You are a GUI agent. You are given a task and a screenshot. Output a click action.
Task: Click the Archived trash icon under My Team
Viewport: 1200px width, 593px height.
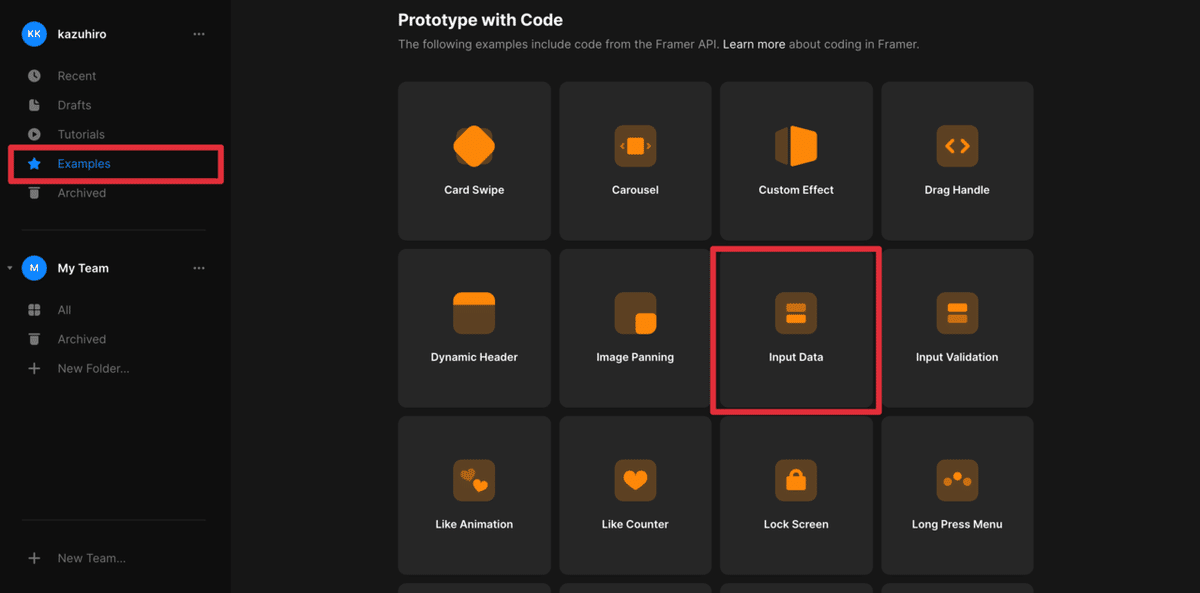(34, 339)
